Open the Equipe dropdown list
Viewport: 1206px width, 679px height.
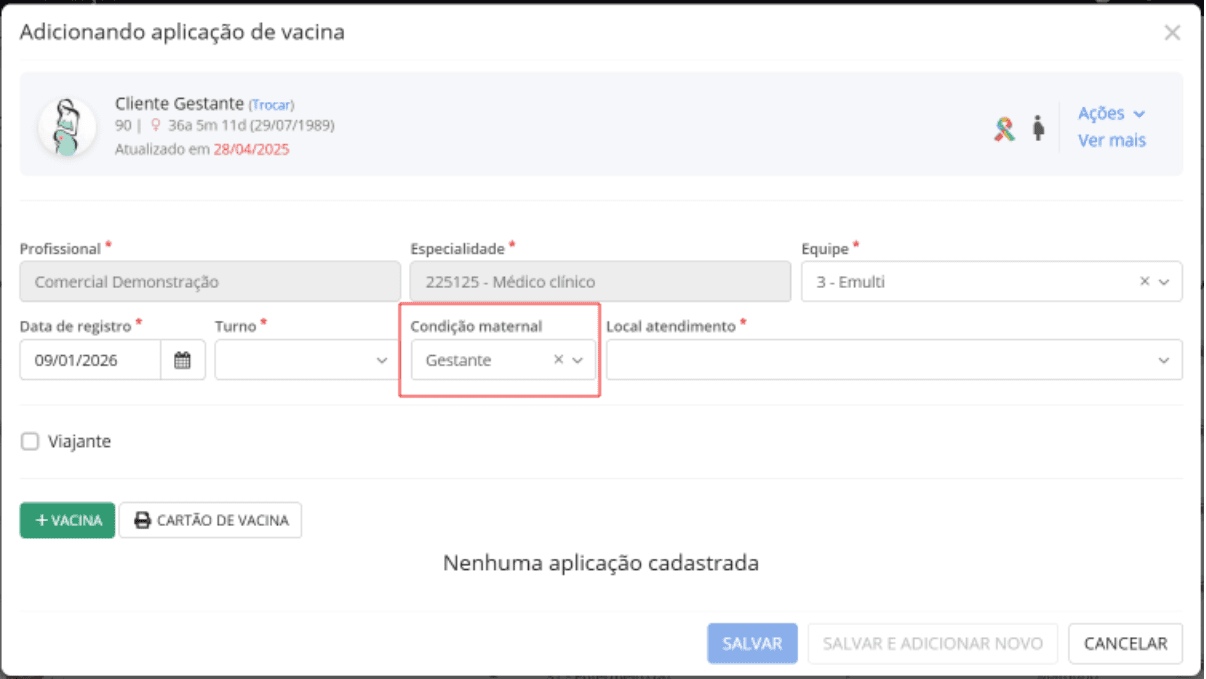coord(1164,282)
